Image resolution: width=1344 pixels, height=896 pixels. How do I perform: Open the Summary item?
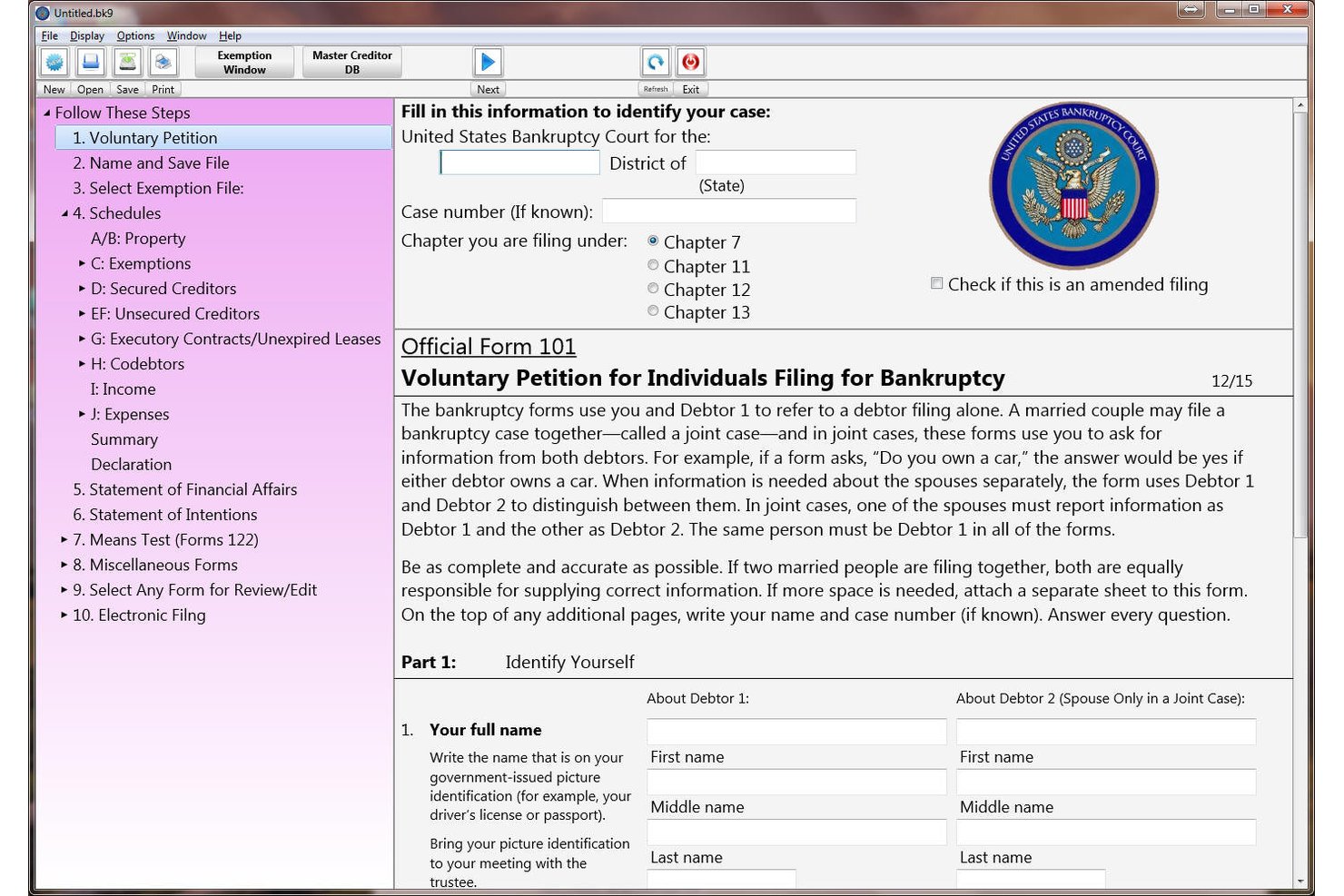(x=124, y=439)
